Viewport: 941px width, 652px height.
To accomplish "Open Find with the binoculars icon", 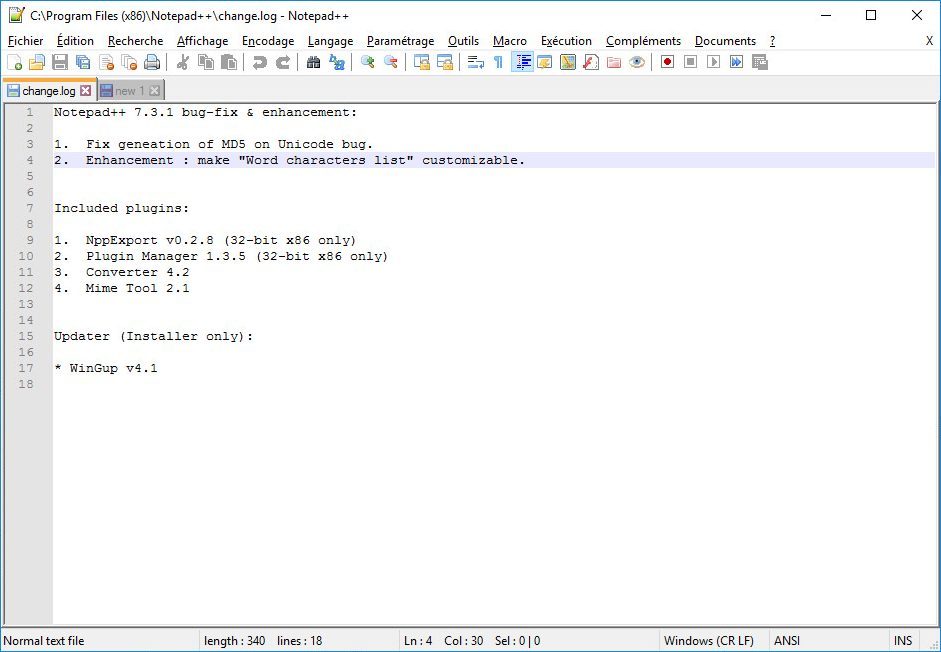I will (313, 62).
